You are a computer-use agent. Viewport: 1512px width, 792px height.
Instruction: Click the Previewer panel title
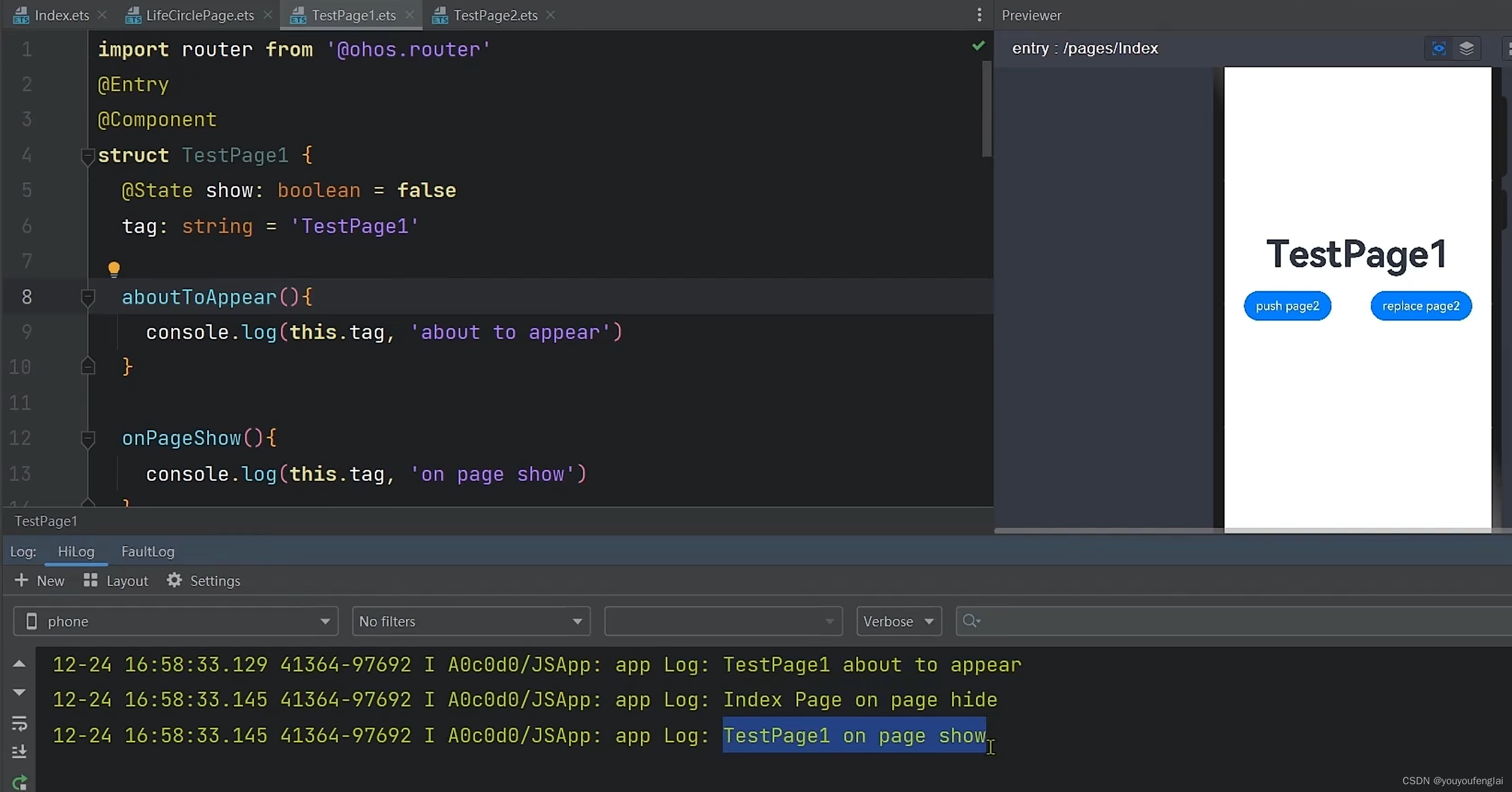pyautogui.click(x=1031, y=15)
